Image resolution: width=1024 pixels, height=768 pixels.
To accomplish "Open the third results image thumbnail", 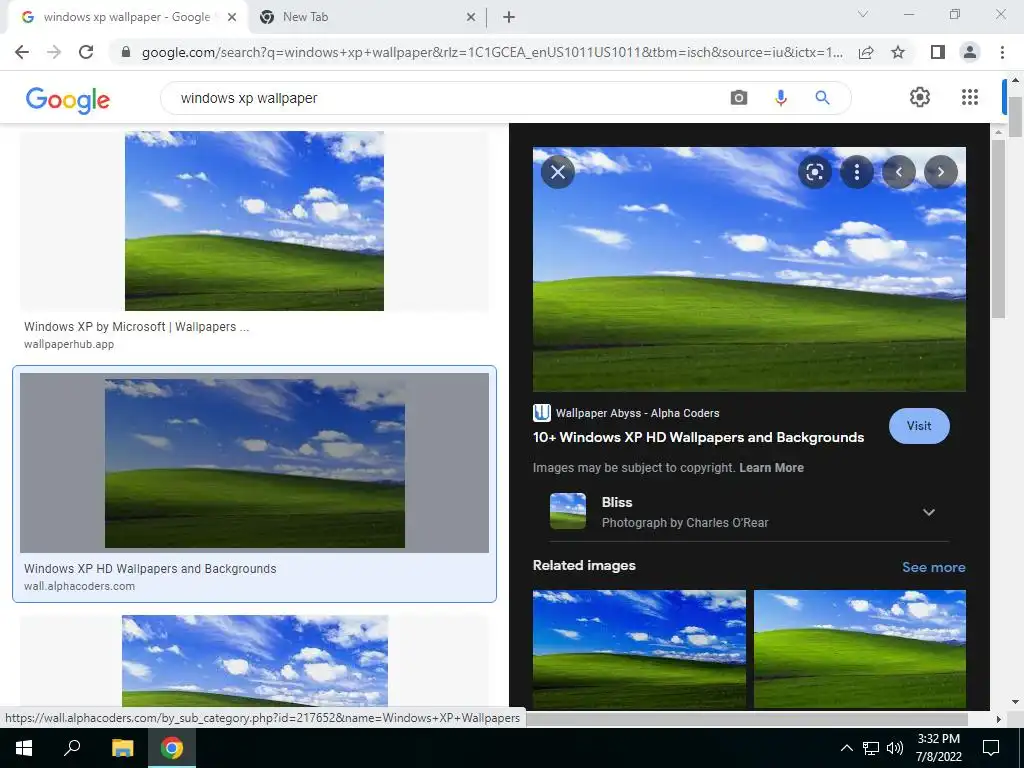I will click(x=255, y=661).
